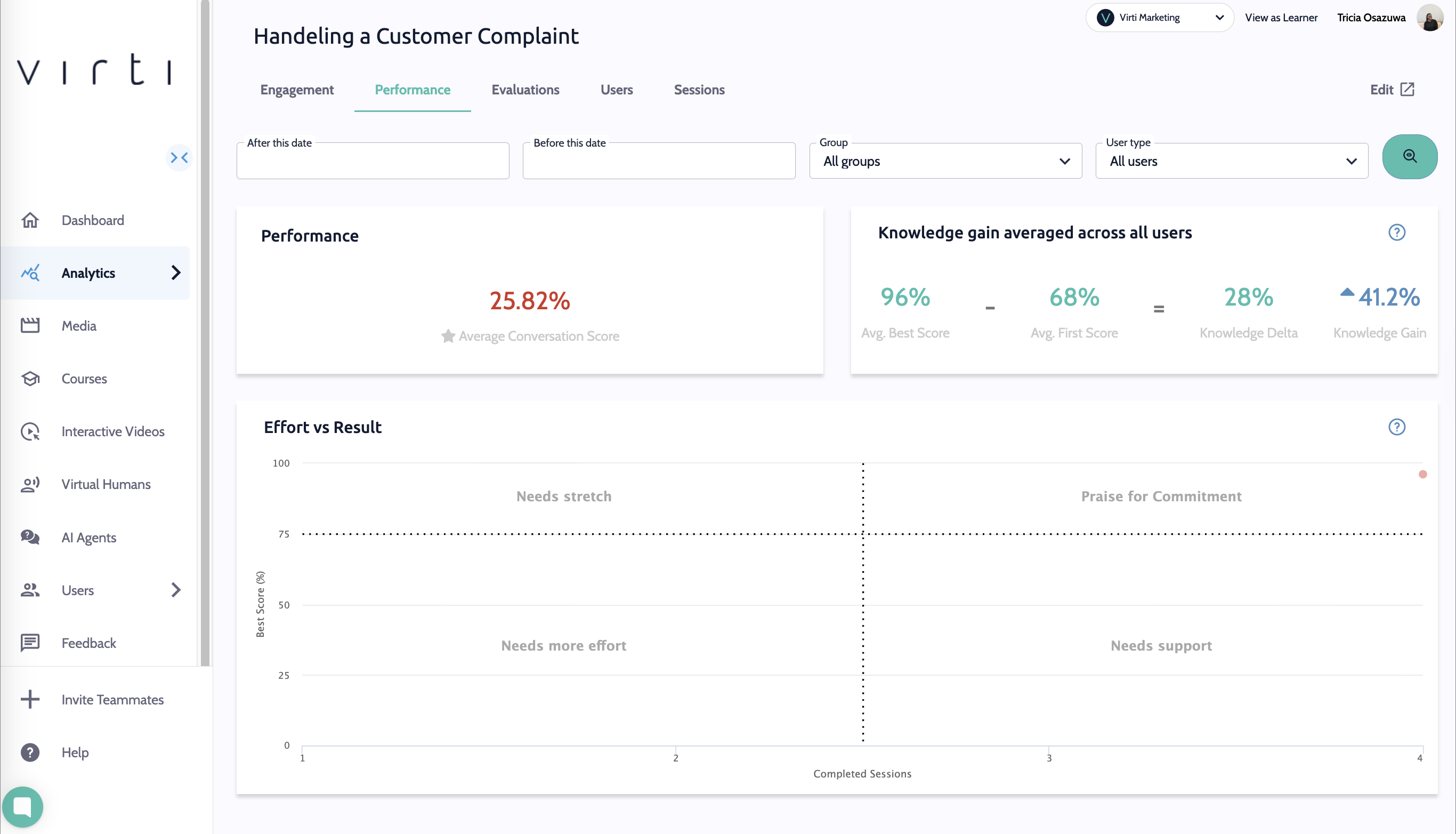
Task: Click the Edit external link button
Action: pos(1392,90)
